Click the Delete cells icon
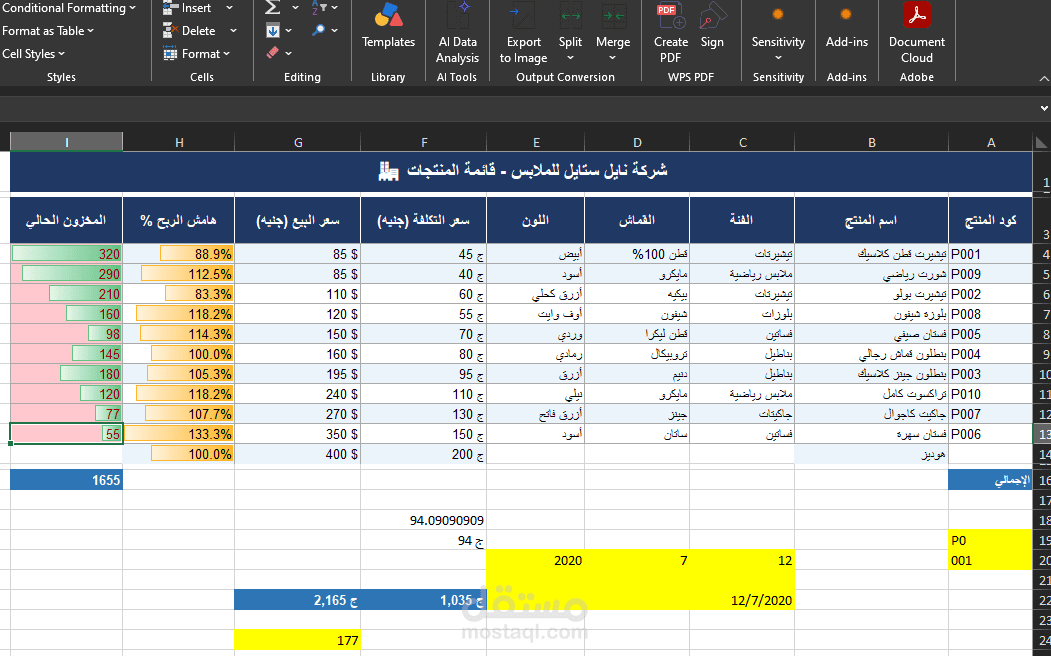Viewport: 1051px width, 656px height. pyautogui.click(x=170, y=31)
